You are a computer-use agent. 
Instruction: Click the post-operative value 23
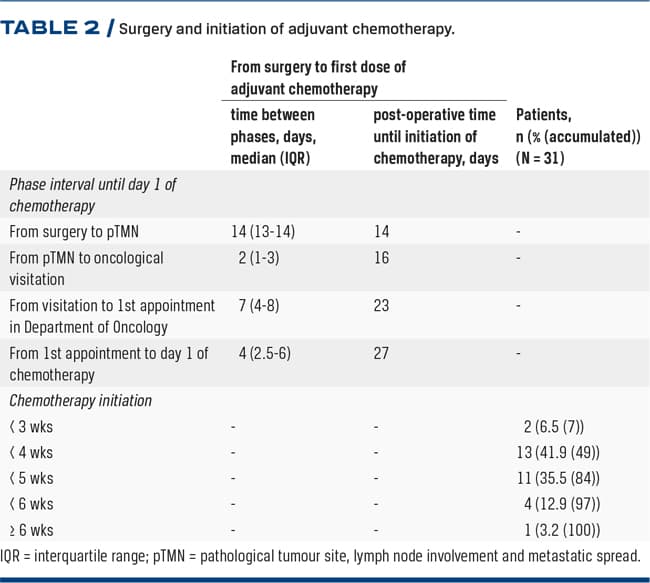tap(381, 306)
